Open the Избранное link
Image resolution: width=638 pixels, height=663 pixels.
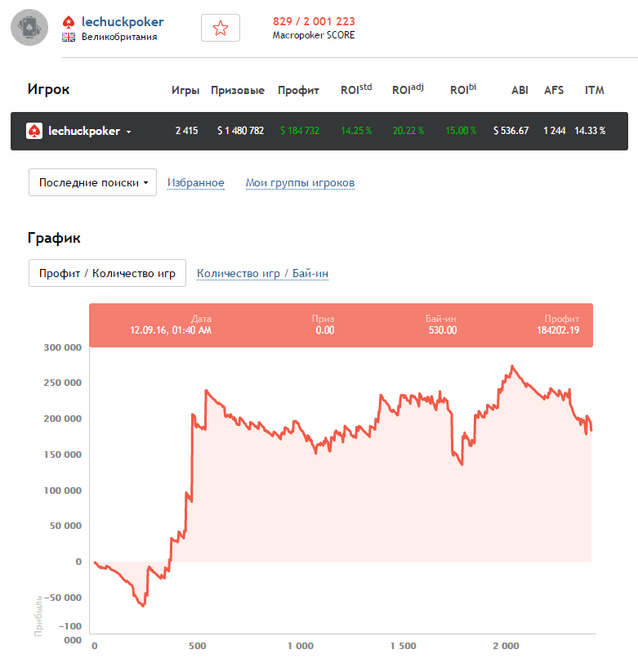coord(196,183)
